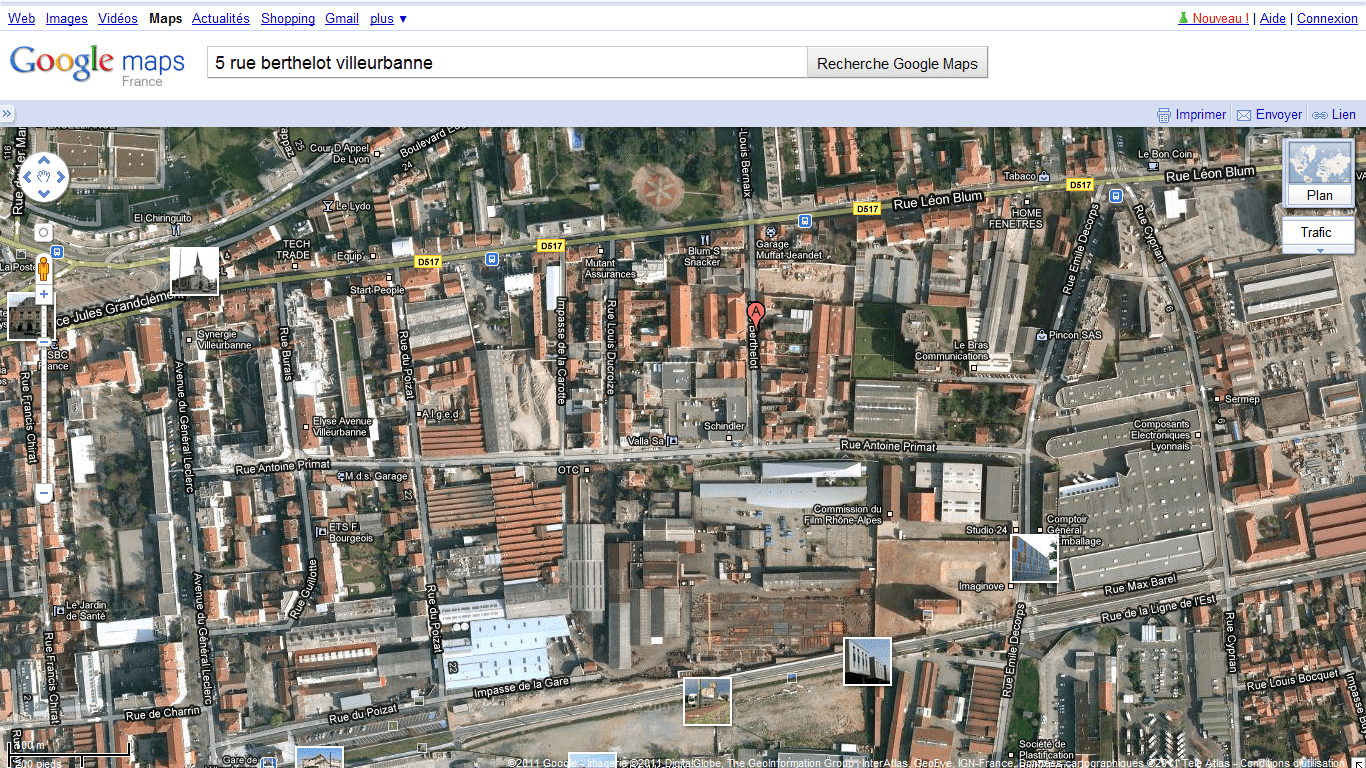The height and width of the screenshot is (768, 1366).
Task: Zoom out with the minus button
Action: point(43,494)
